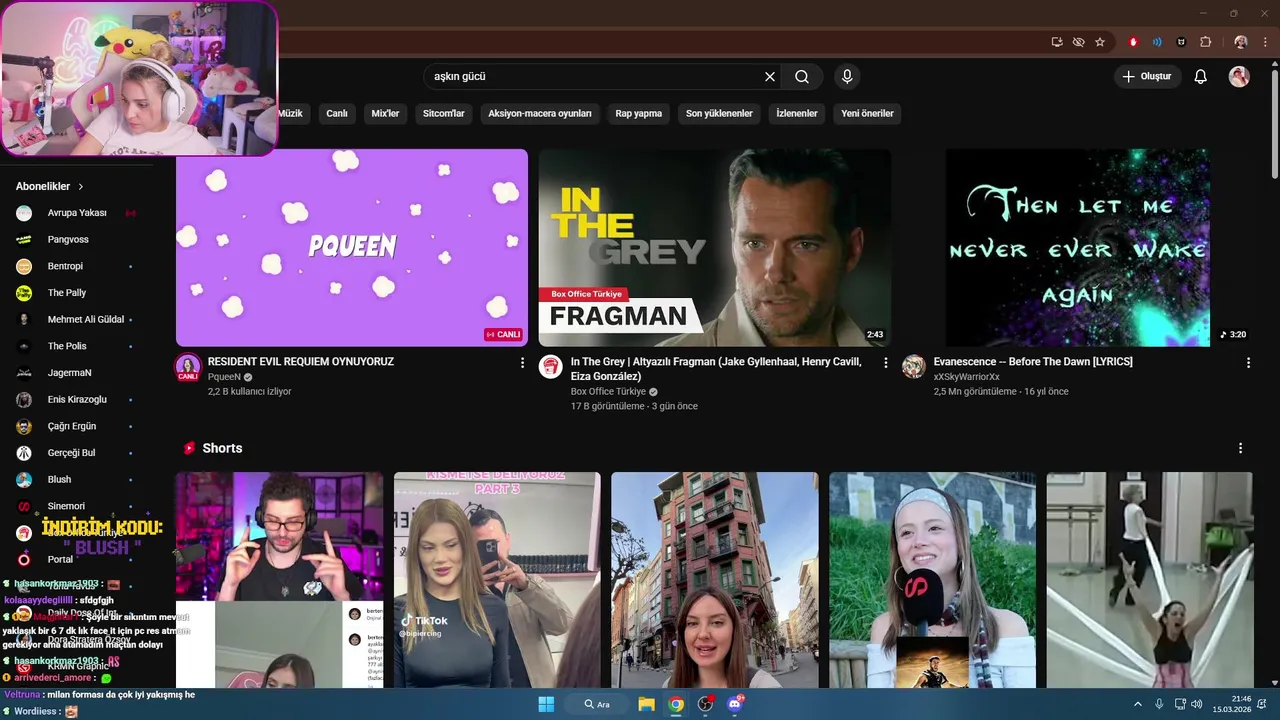Open xXSkyWarriorXx channel avatar
Screen dimensions: 1280x720
coord(914,366)
